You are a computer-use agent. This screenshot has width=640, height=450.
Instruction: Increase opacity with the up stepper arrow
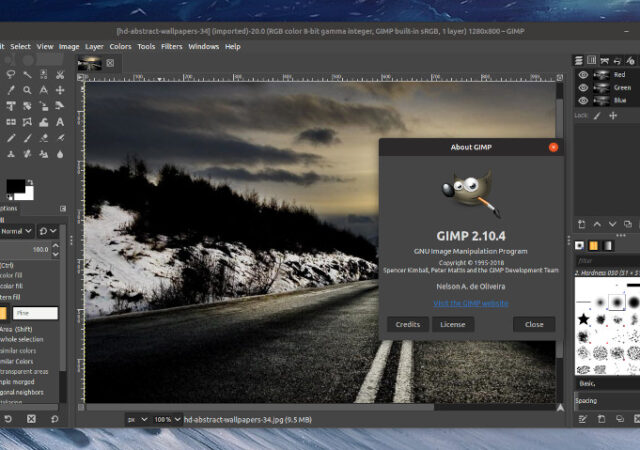click(56, 246)
